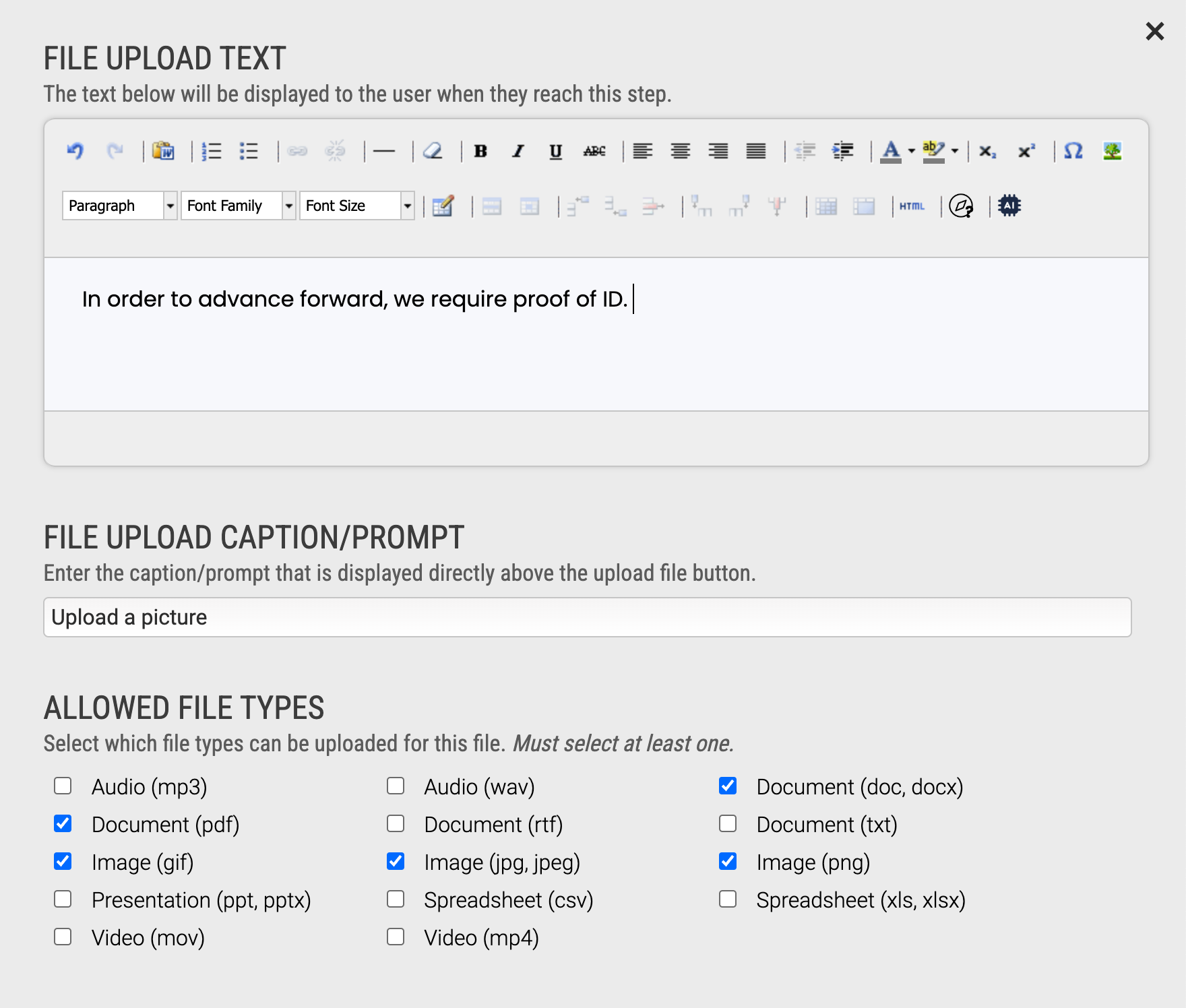Click into the rich text editor body
This screenshot has width=1186, height=1008.
[596, 334]
